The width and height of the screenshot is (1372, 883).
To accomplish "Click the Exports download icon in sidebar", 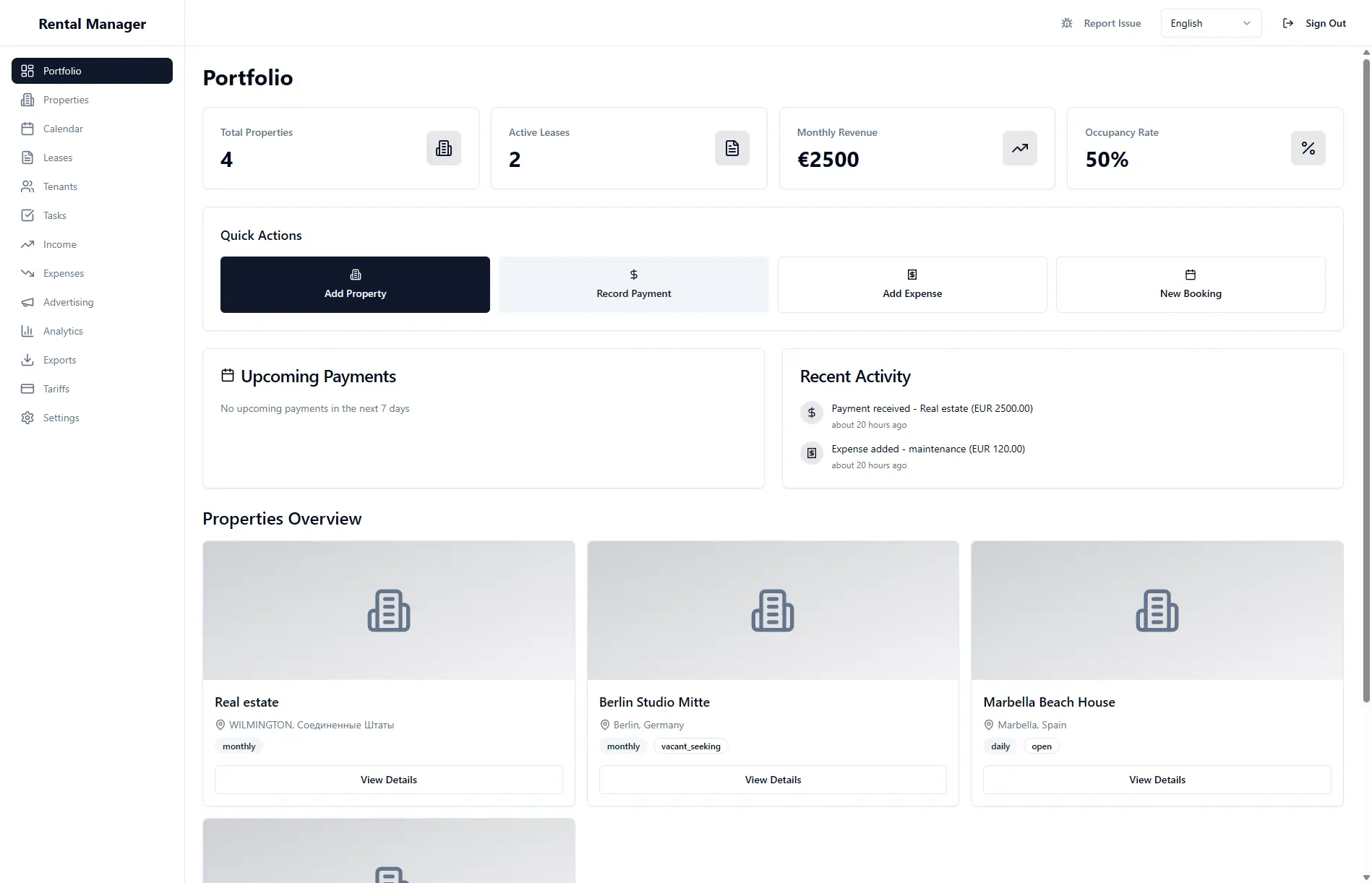I will 27,360.
